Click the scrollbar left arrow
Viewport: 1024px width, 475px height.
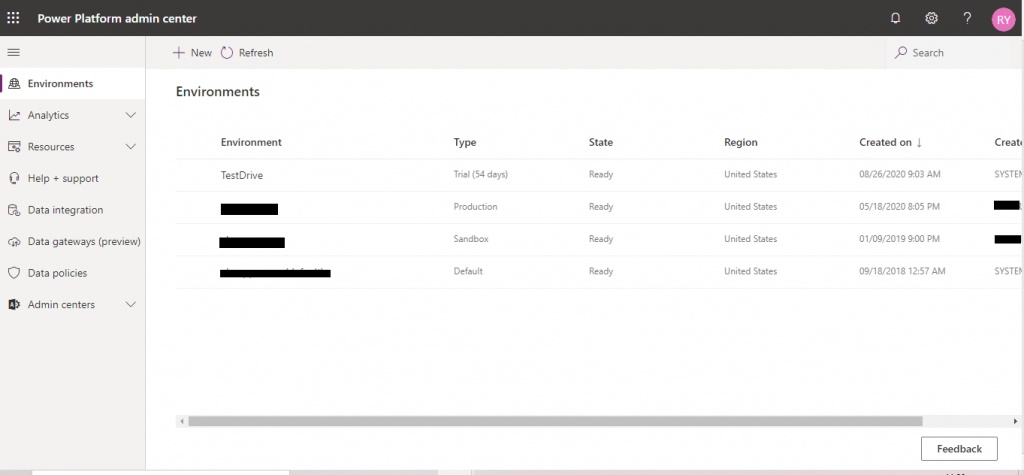[182, 421]
